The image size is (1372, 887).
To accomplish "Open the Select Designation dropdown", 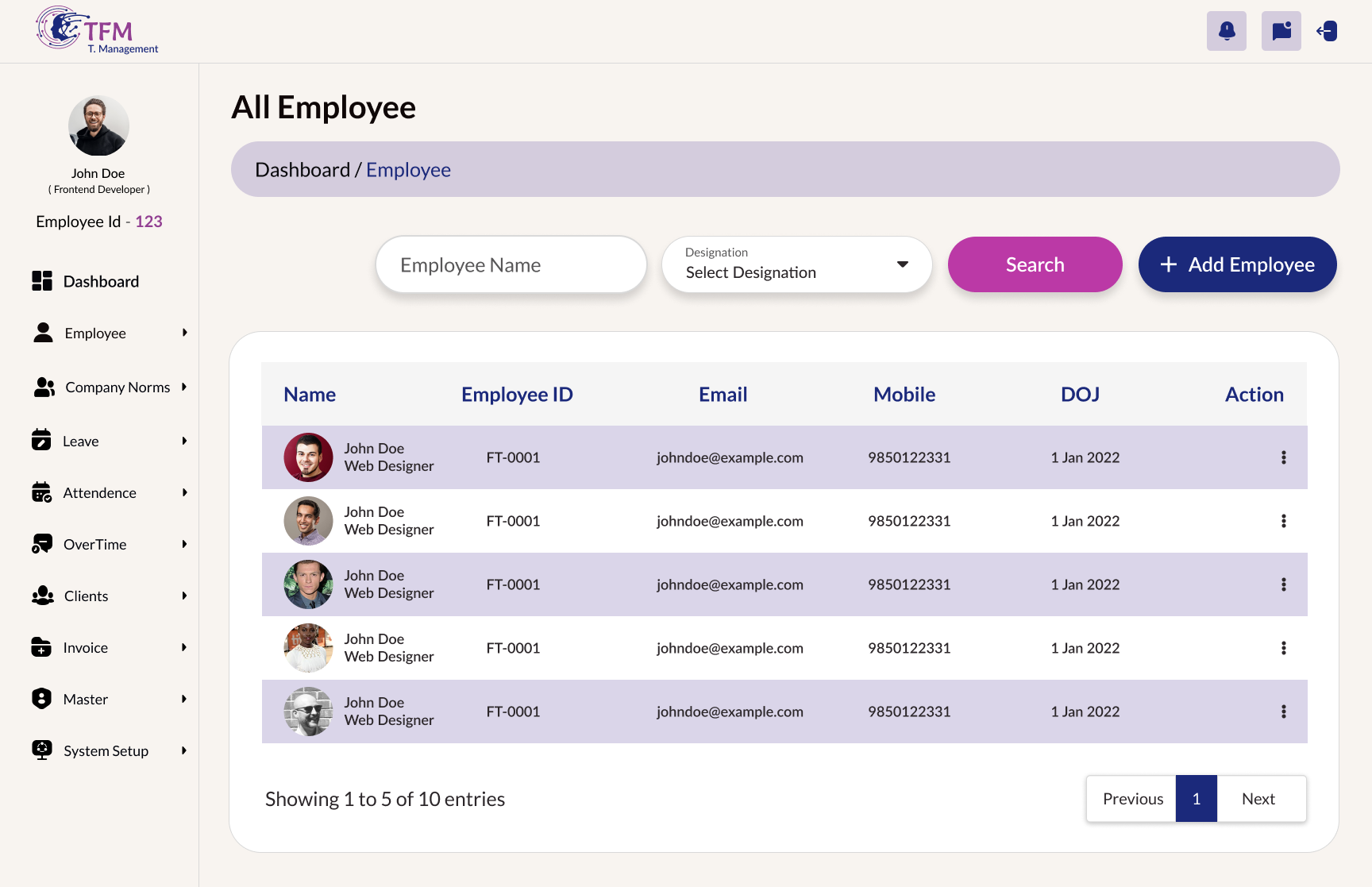I will pos(797,264).
